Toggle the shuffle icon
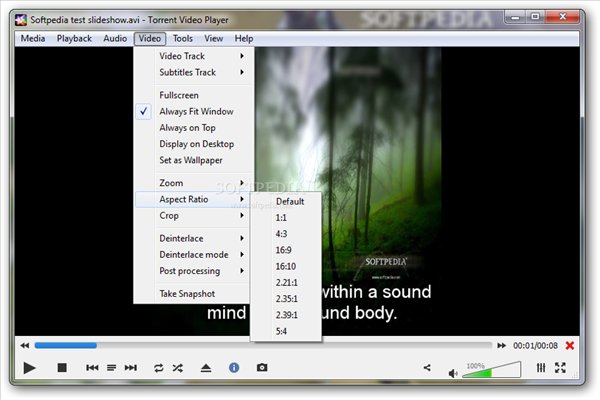The width and height of the screenshot is (600, 400). [x=178, y=368]
